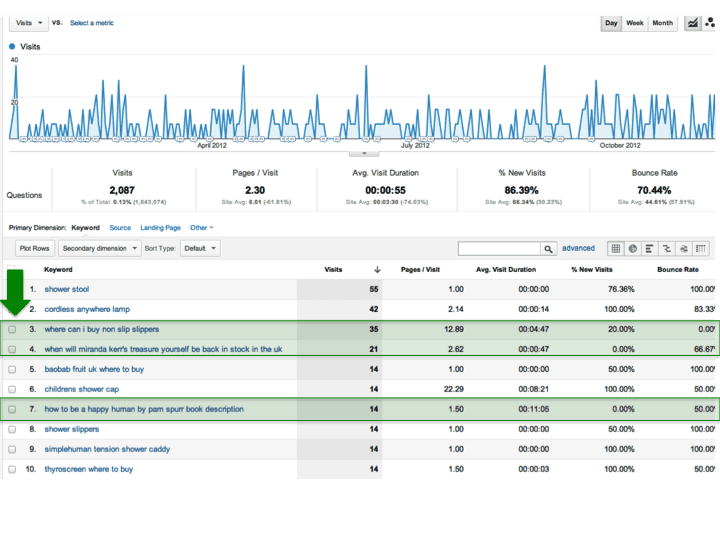
Task: Switch graph to Week view
Action: 635,23
